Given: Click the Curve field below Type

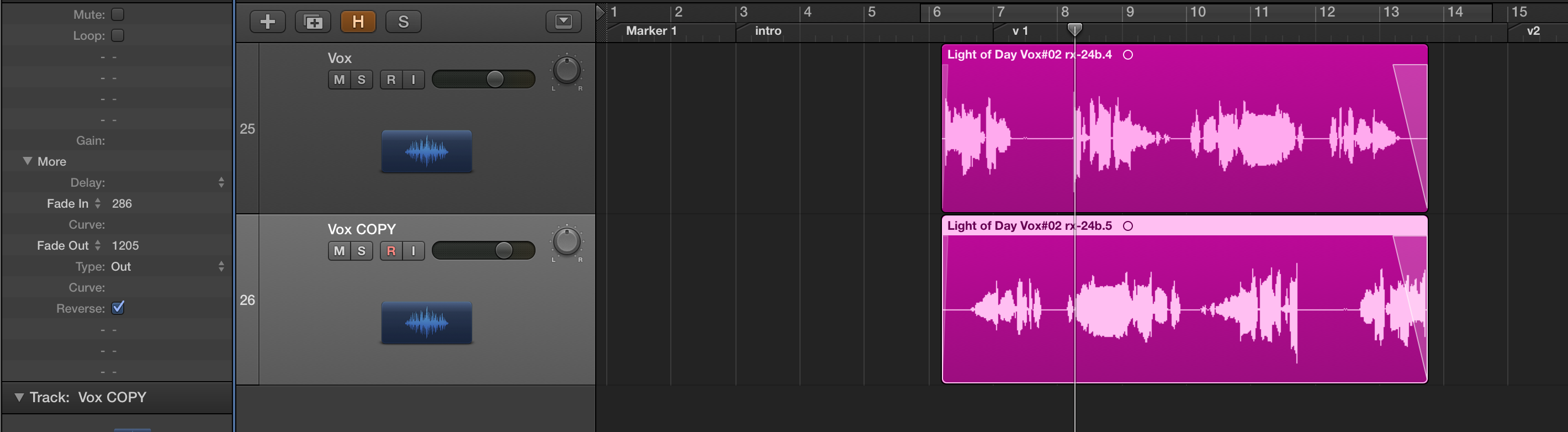Looking at the screenshot, I should (x=117, y=287).
